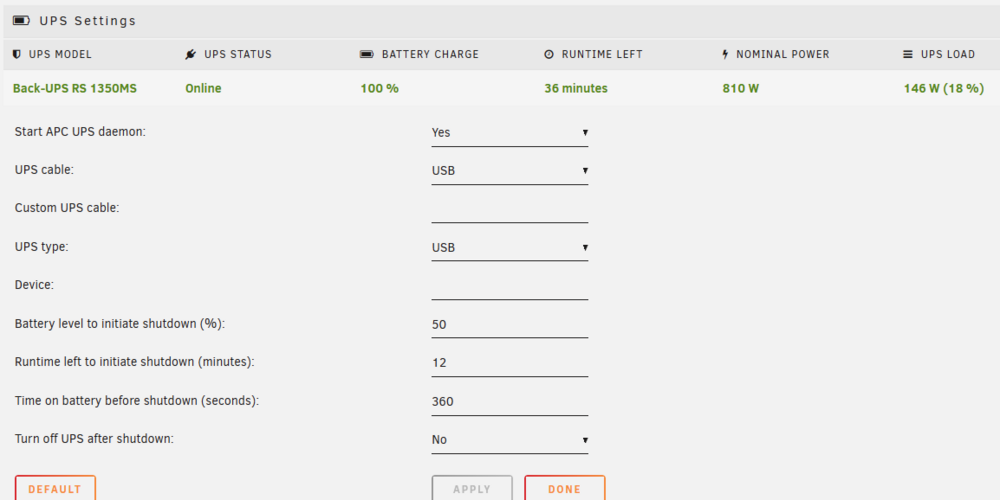Open the UPS cable dropdown
The image size is (1000, 500).
pyautogui.click(x=510, y=171)
